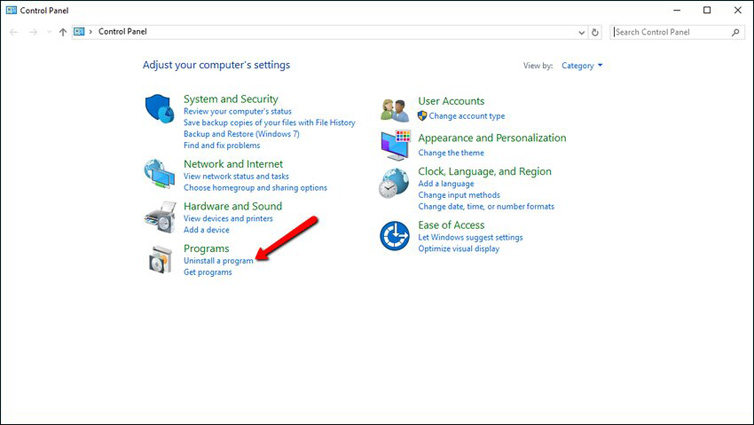
Task: Click the Clock, Language, and Region icon
Action: pyautogui.click(x=395, y=184)
